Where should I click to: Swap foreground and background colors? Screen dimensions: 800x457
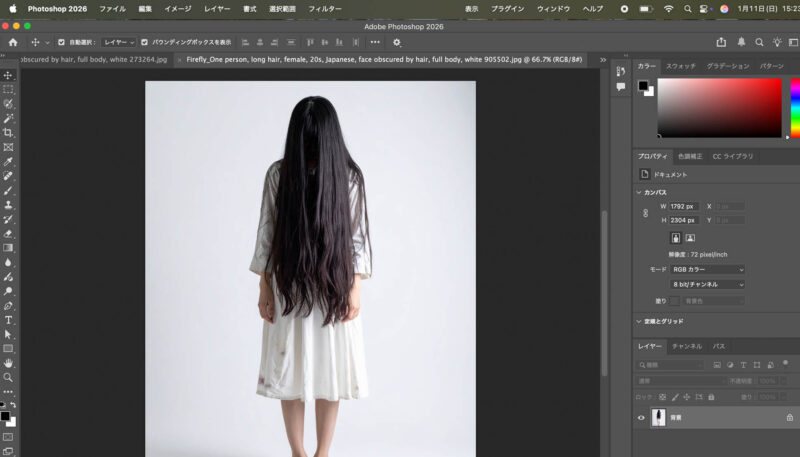coord(13,405)
